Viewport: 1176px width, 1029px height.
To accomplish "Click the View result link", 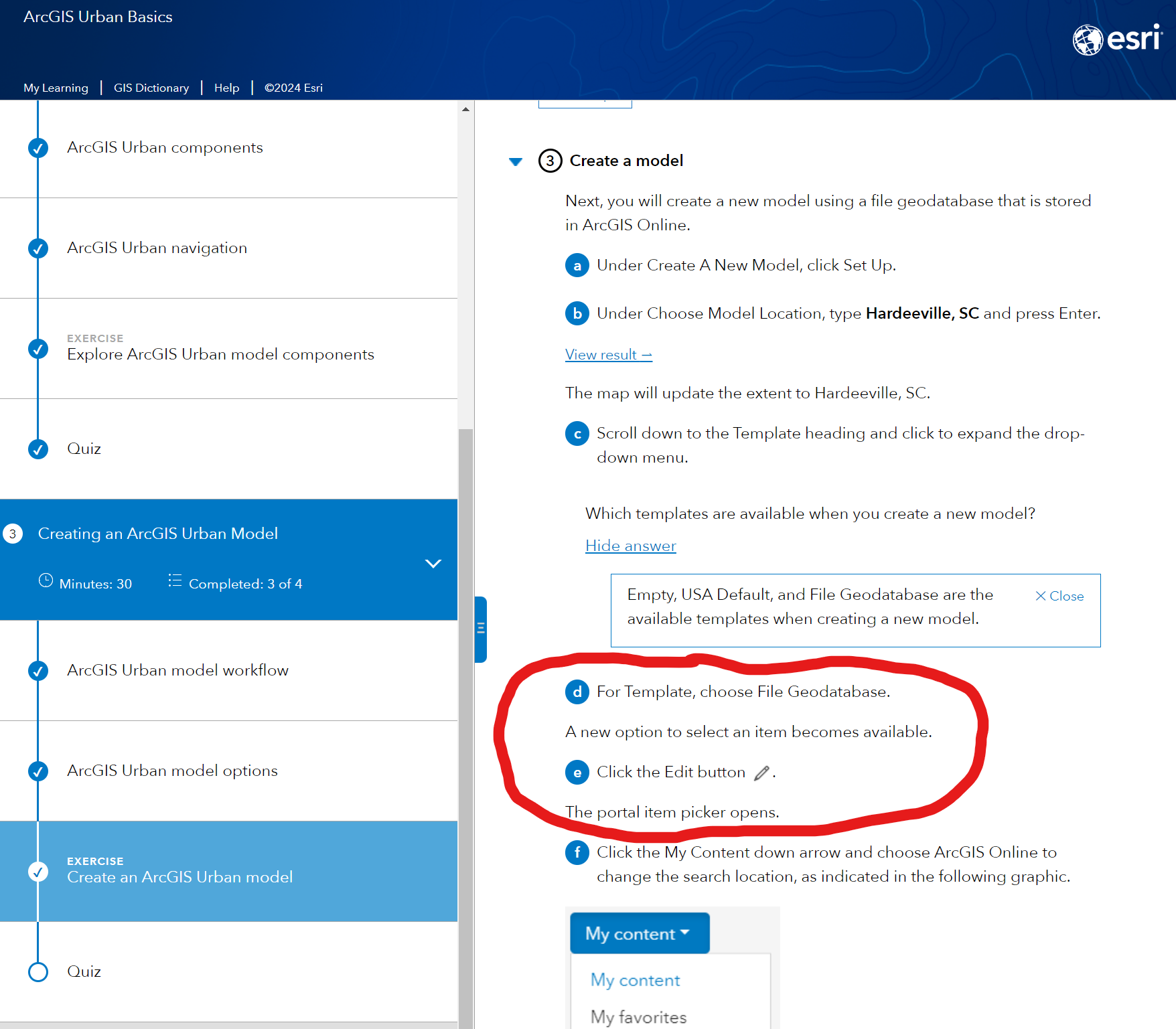I will pos(607,354).
